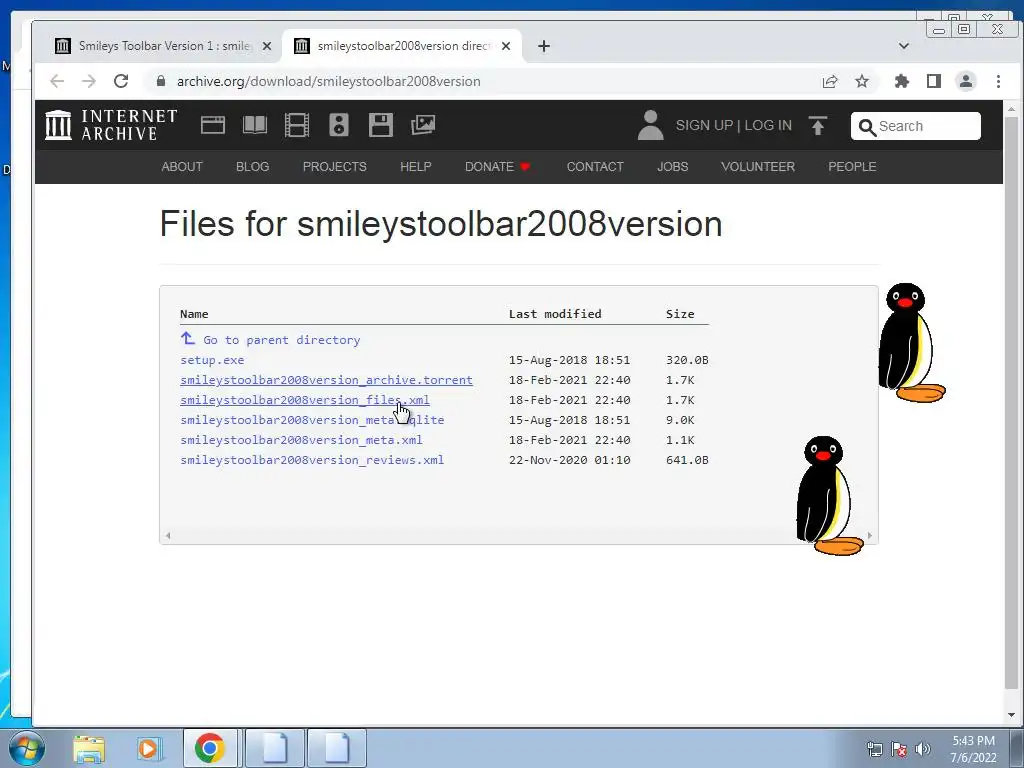Open the JOBS menu item

coord(673,167)
